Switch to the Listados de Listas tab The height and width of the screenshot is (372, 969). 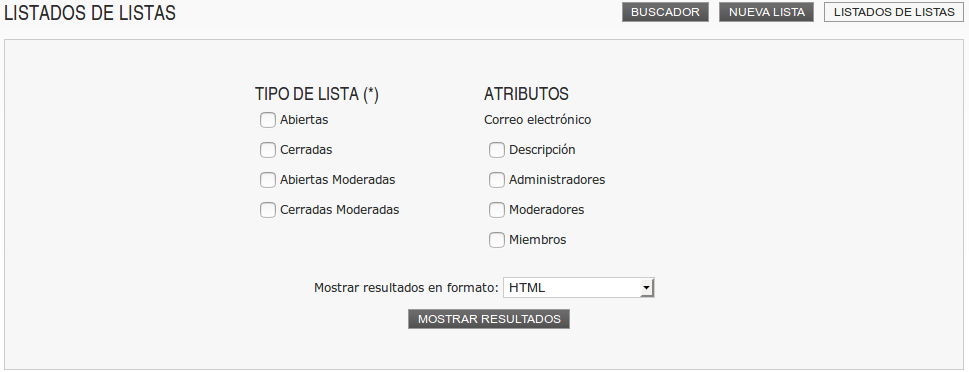pos(894,12)
